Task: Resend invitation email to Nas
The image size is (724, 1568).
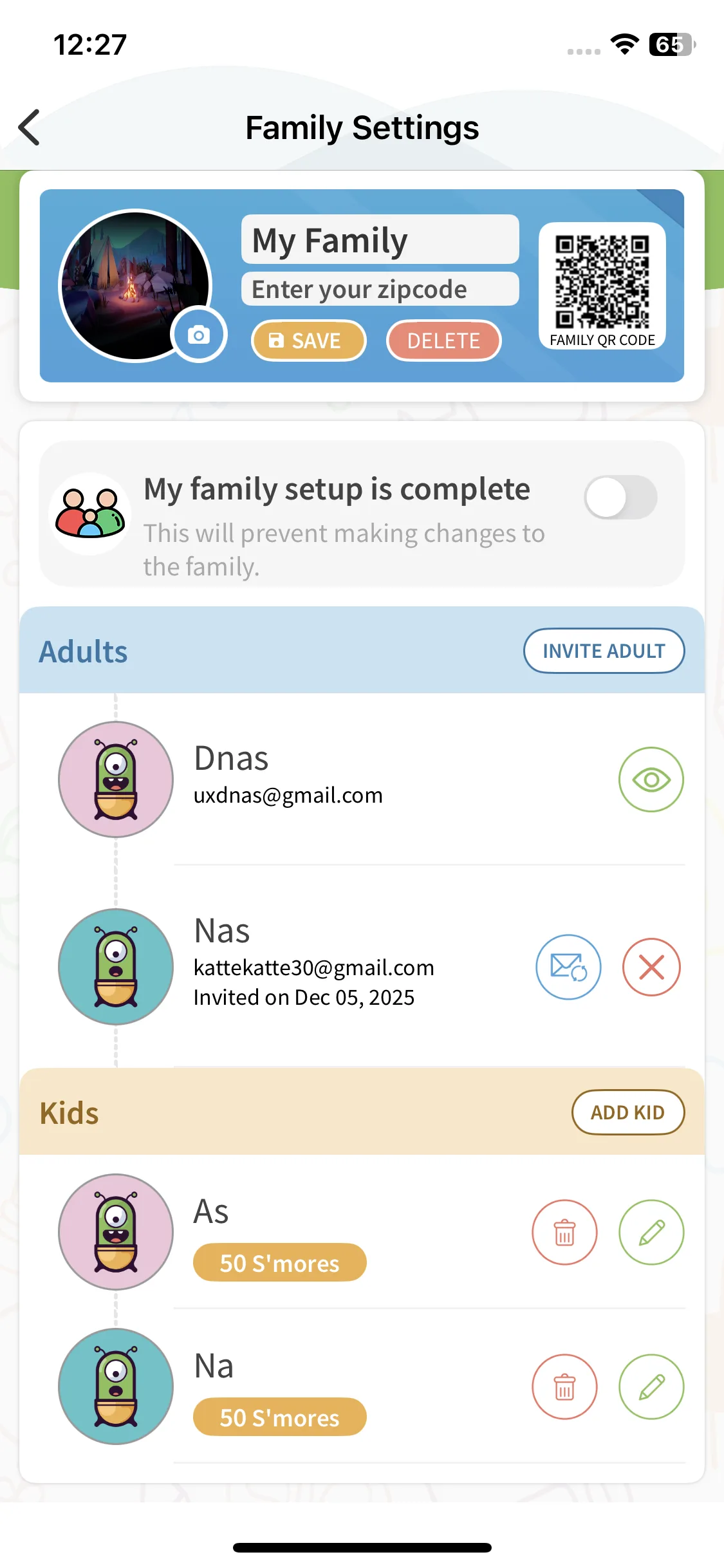Action: pos(568,967)
